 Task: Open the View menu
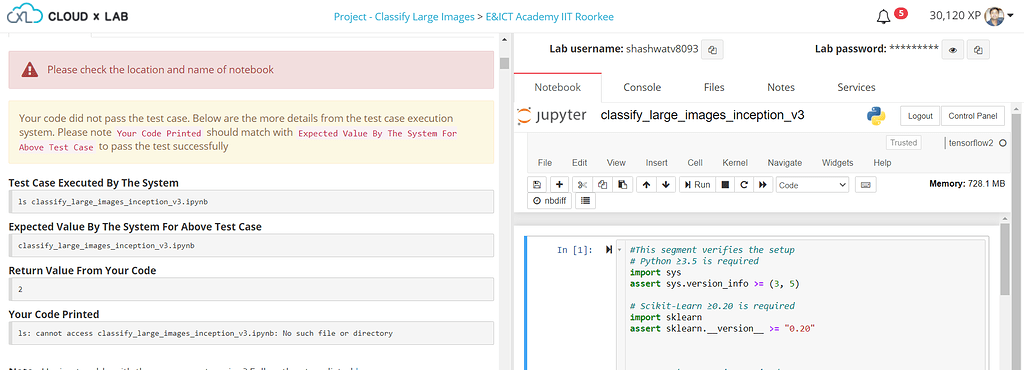616,162
